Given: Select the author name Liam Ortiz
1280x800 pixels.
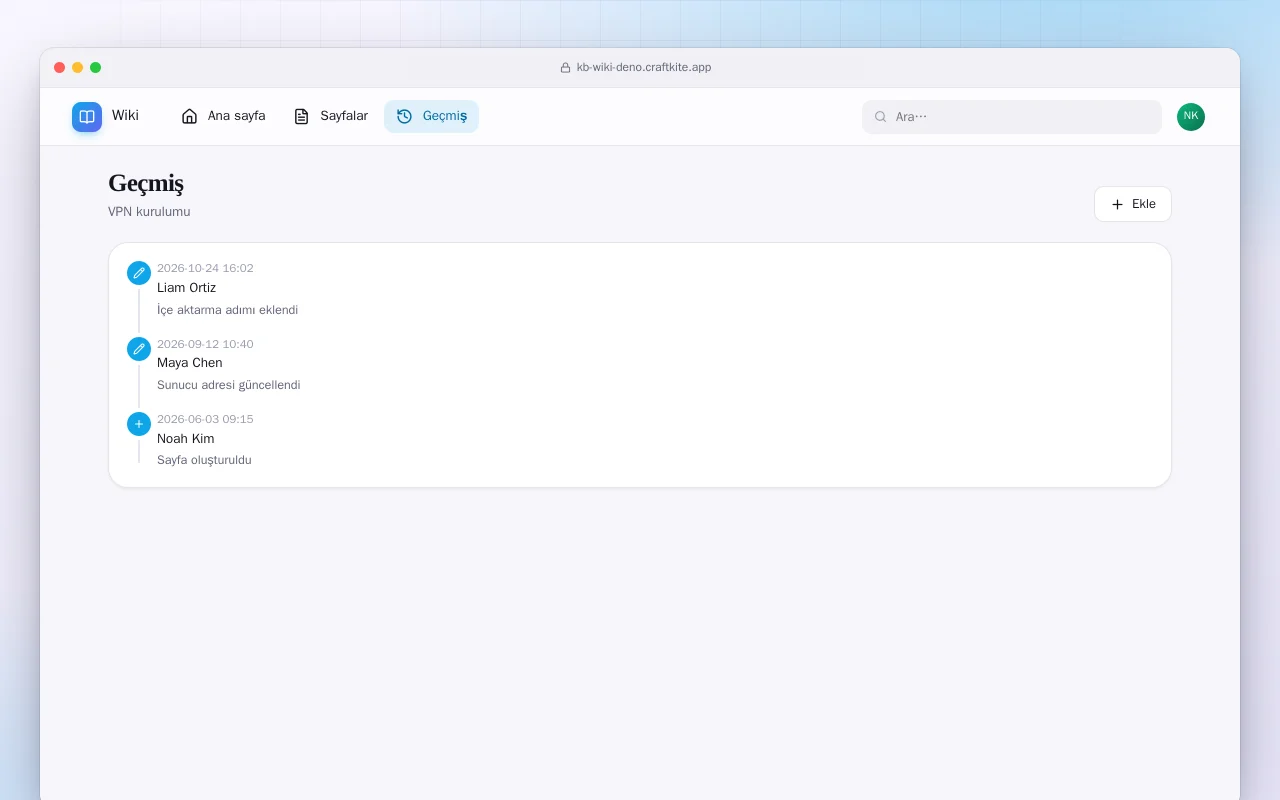Looking at the screenshot, I should pyautogui.click(x=186, y=288).
